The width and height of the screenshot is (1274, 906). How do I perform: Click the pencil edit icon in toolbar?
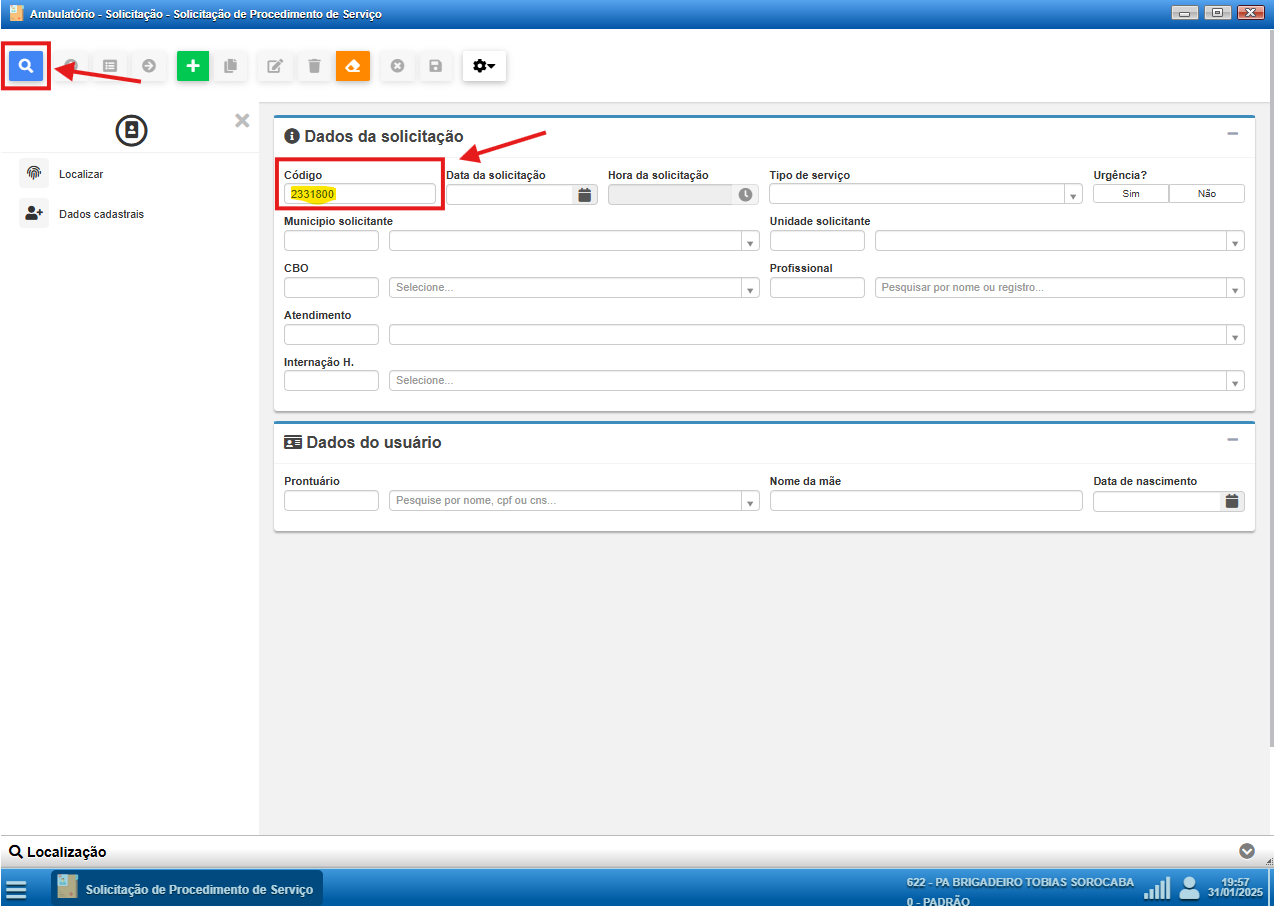coord(274,66)
